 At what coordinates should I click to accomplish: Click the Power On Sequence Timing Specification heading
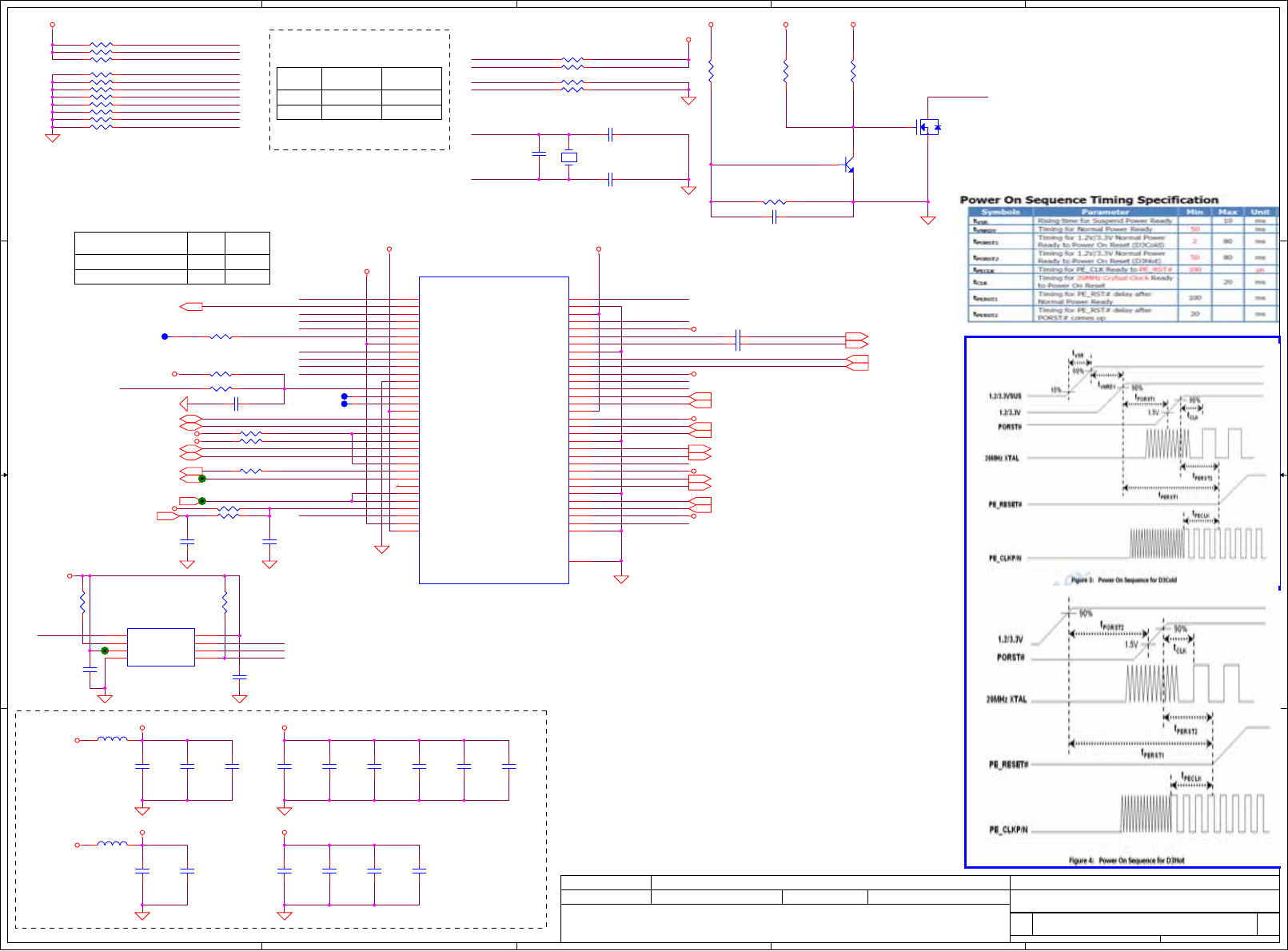point(1089,200)
